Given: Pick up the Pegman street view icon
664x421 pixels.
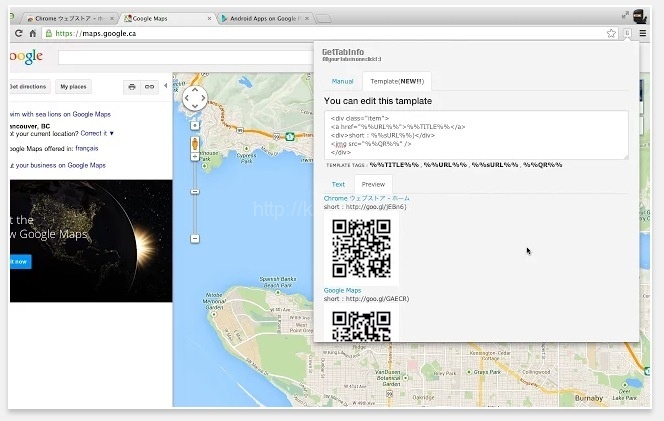Looking at the screenshot, I should point(195,144).
